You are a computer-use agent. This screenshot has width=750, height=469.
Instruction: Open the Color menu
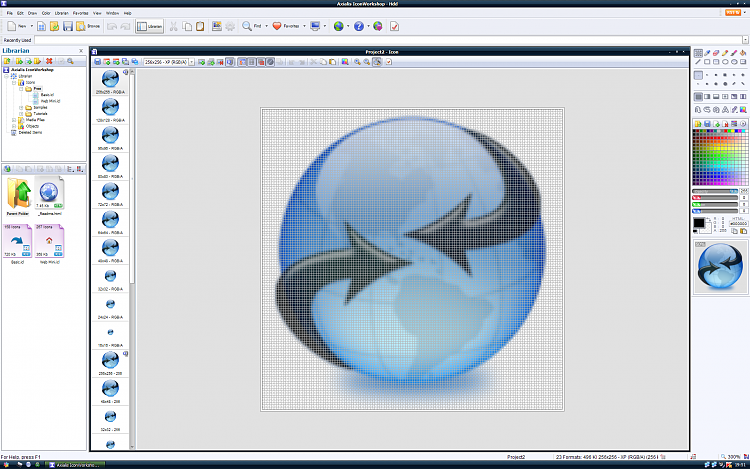(x=46, y=13)
